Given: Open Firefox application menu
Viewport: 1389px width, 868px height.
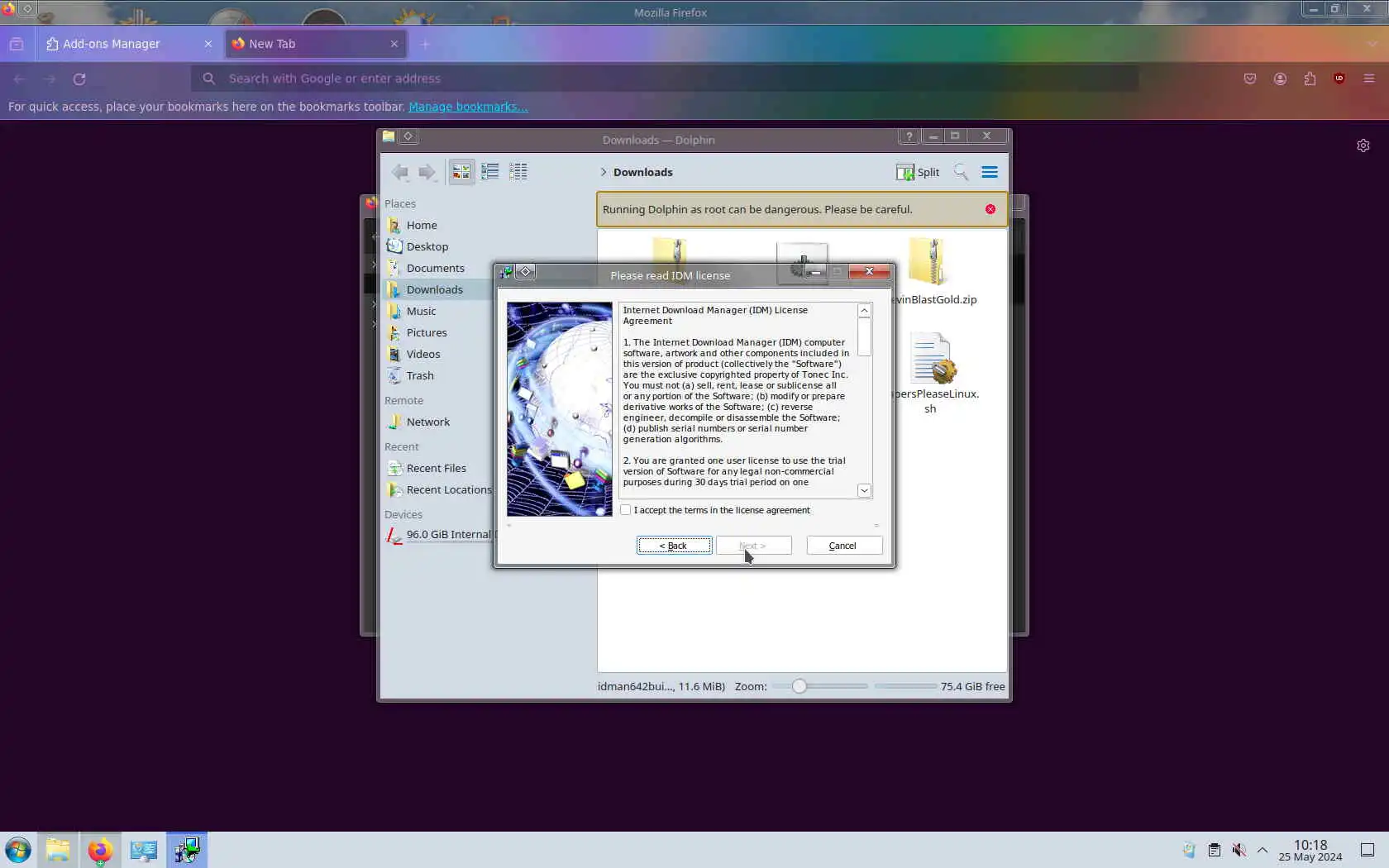Looking at the screenshot, I should 1369,79.
